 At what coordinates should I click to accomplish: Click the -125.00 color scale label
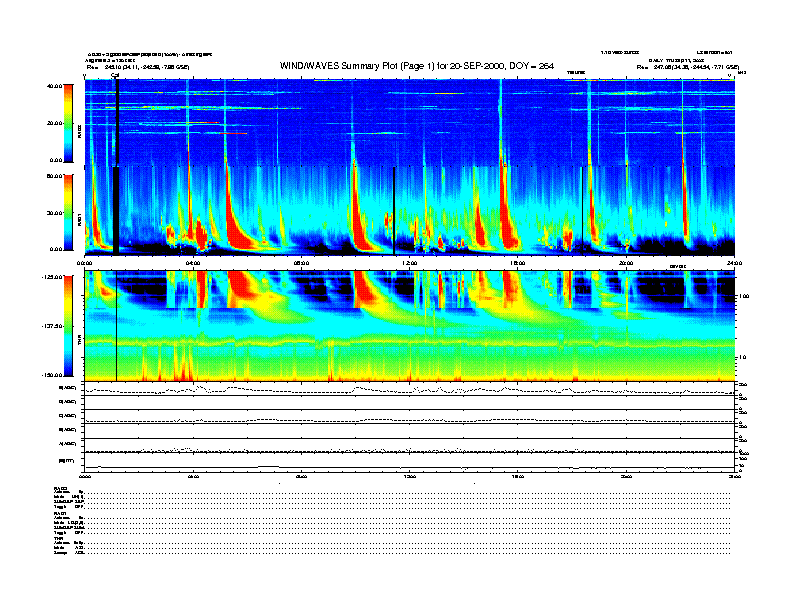(x=52, y=277)
